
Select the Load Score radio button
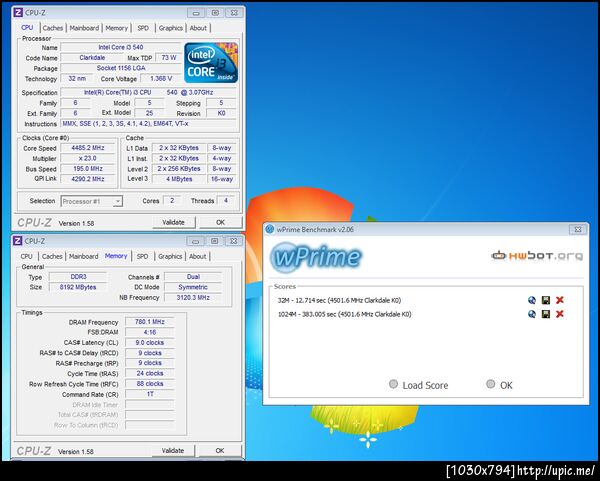point(393,384)
